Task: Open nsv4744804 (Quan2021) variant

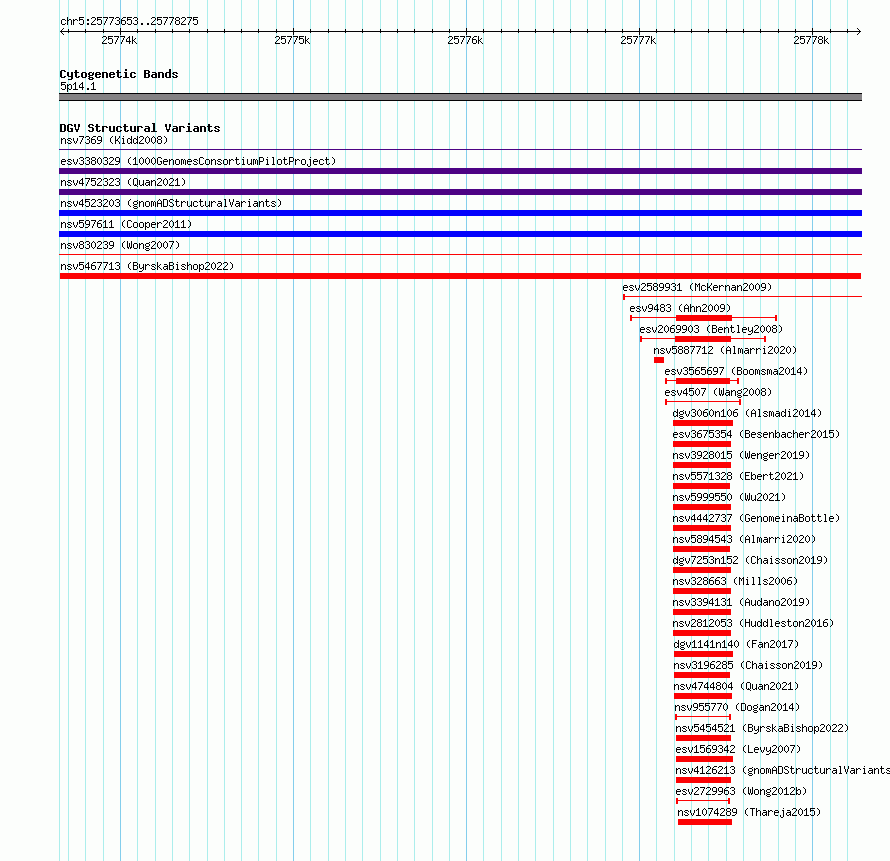Action: point(736,686)
